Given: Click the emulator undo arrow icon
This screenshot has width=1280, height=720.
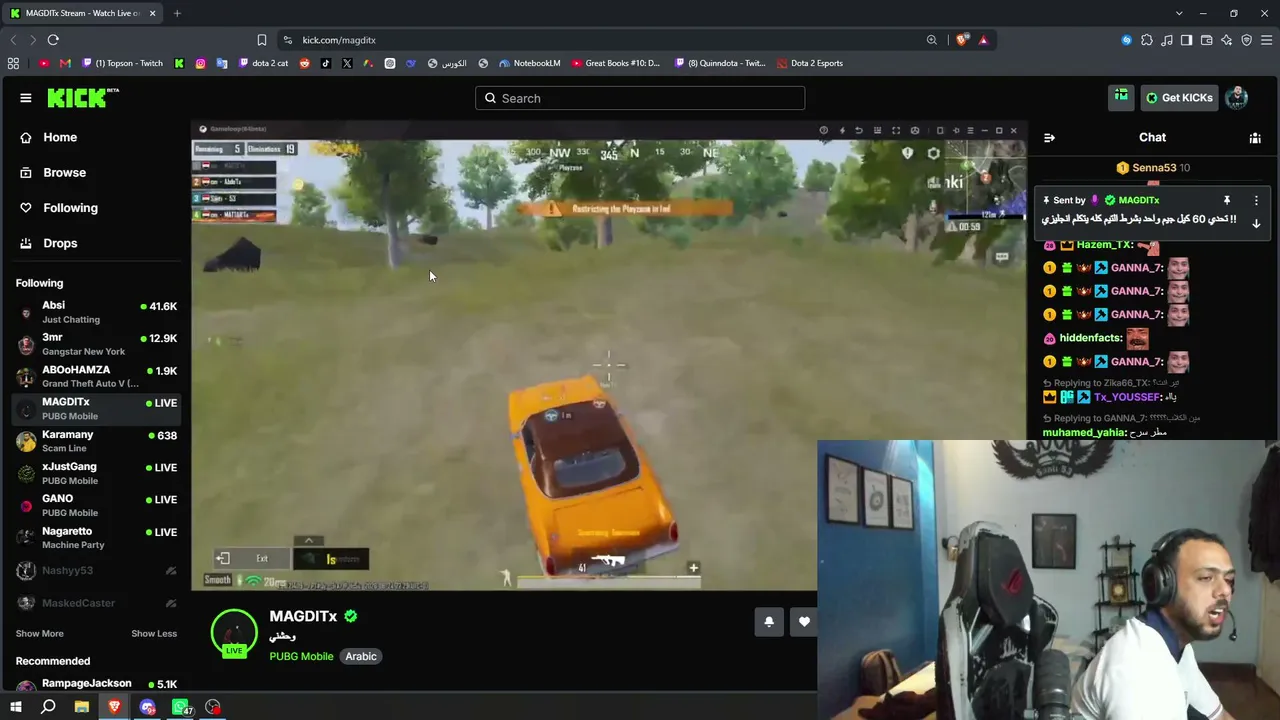Looking at the screenshot, I should coord(859,130).
